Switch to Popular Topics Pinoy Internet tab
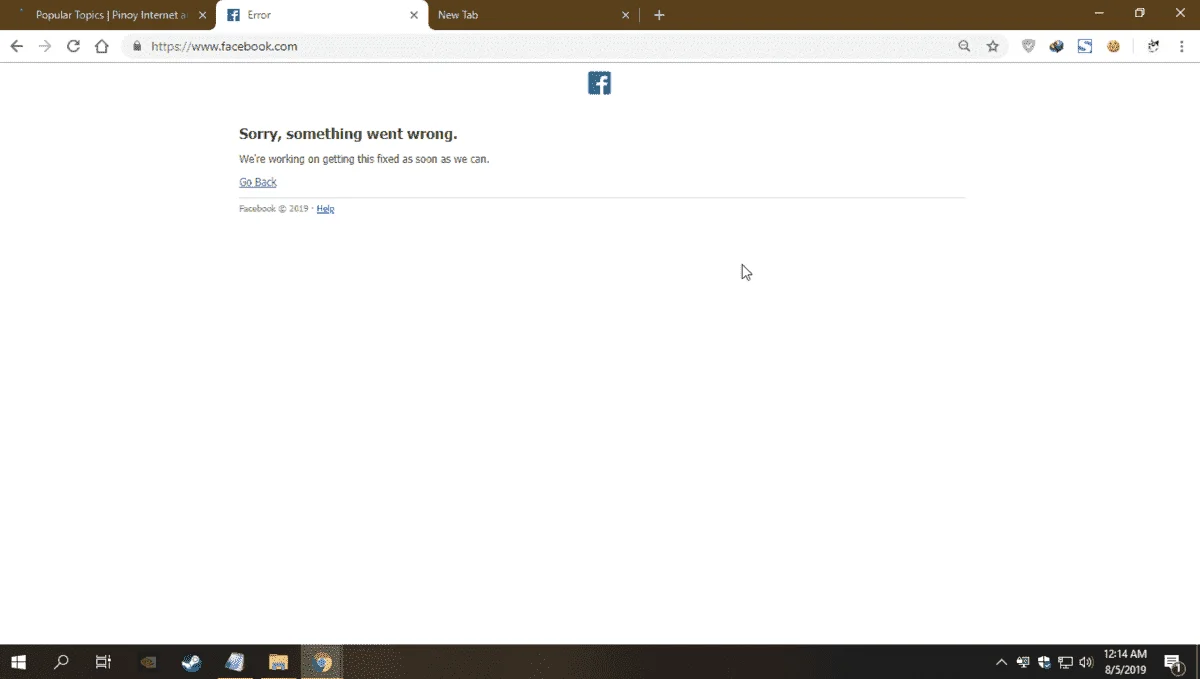The image size is (1200, 679). coord(110,15)
